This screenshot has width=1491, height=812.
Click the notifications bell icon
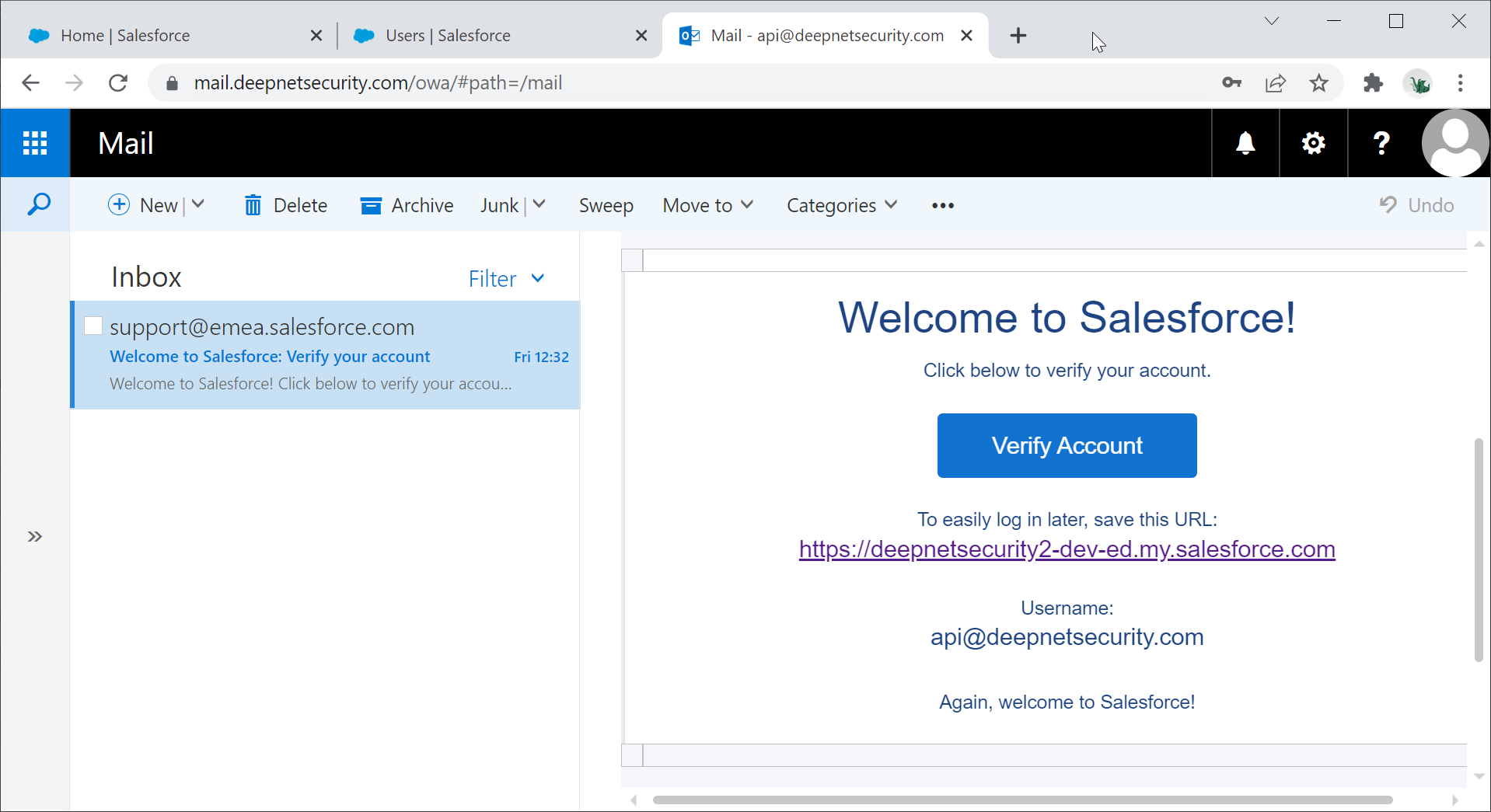1245,143
